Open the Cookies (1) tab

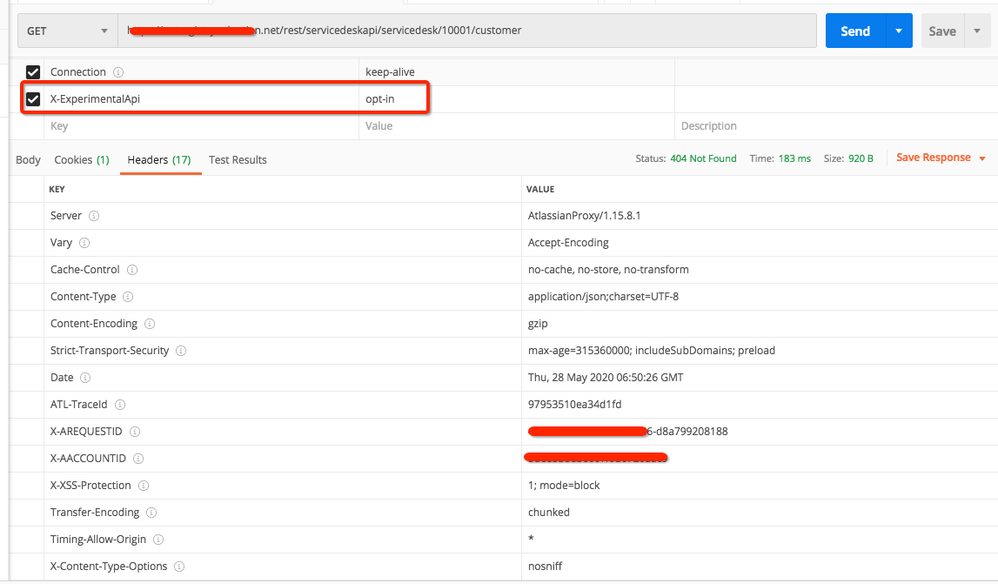click(x=81, y=160)
